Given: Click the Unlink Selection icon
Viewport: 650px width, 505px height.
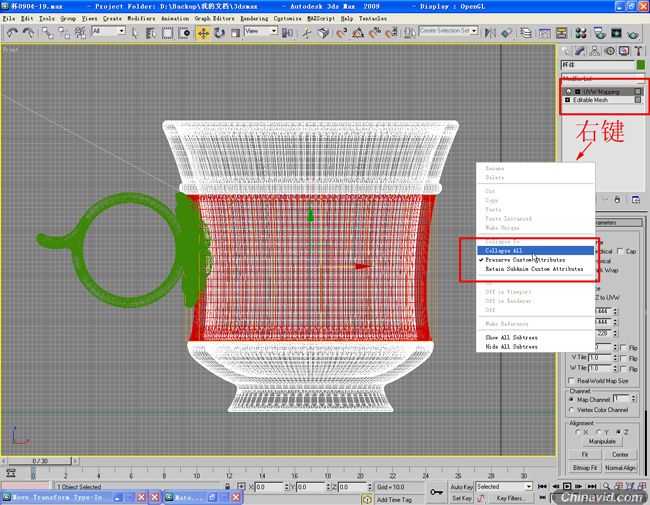Looking at the screenshot, I should (64, 33).
